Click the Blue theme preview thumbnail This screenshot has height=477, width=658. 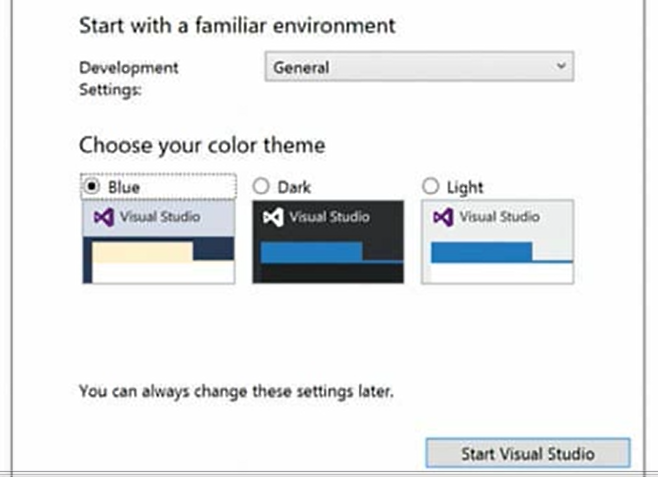(x=159, y=242)
